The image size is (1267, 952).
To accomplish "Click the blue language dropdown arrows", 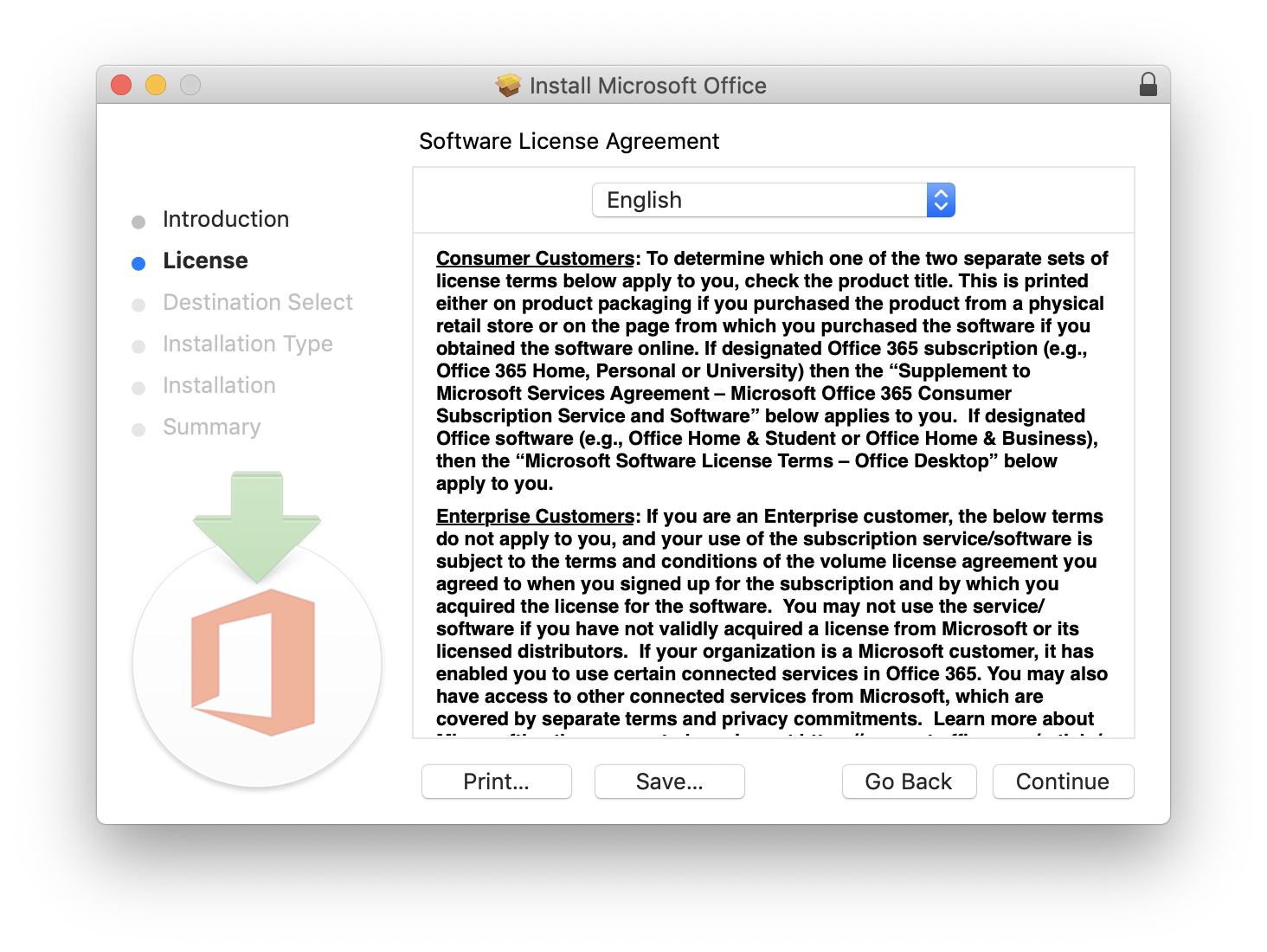I will click(x=941, y=200).
